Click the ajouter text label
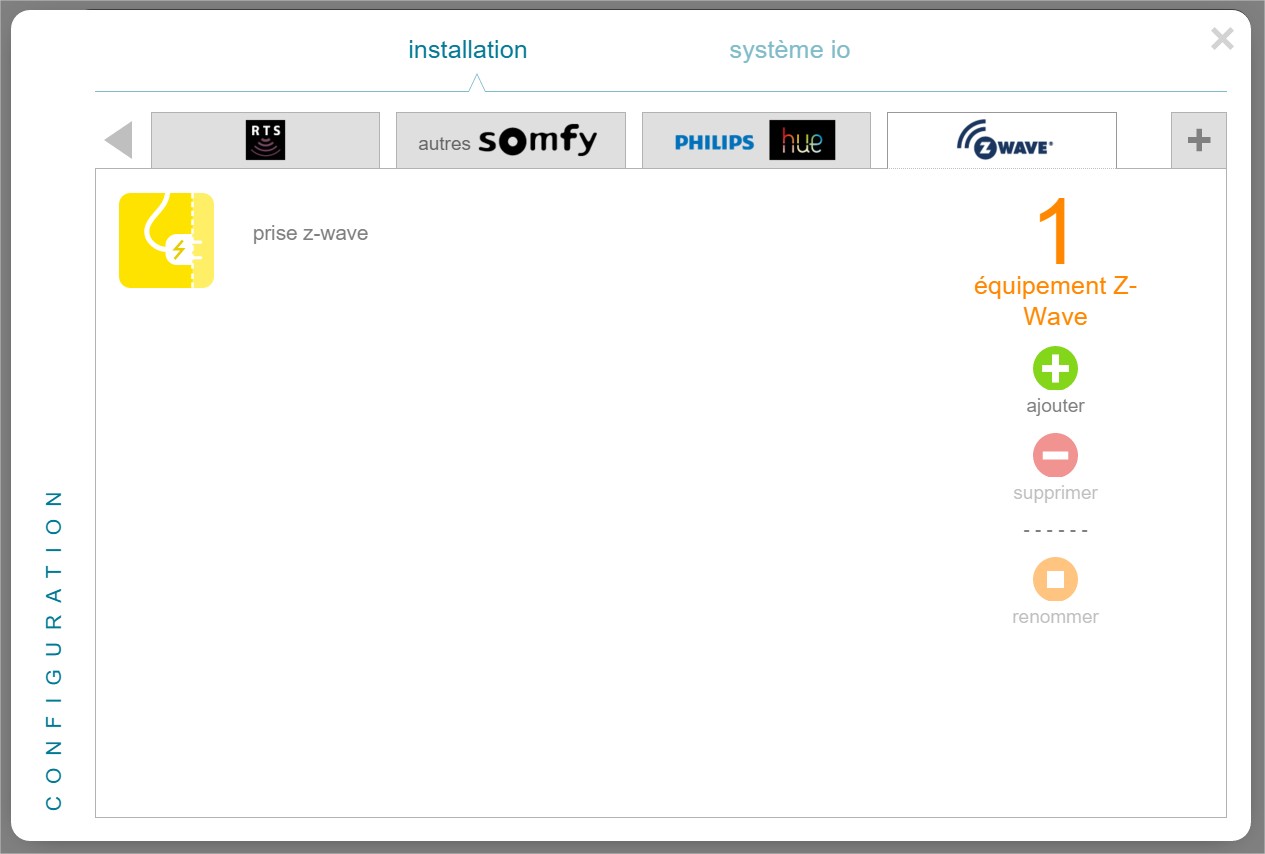Screen dimensions: 1265x854 [x=1055, y=406]
